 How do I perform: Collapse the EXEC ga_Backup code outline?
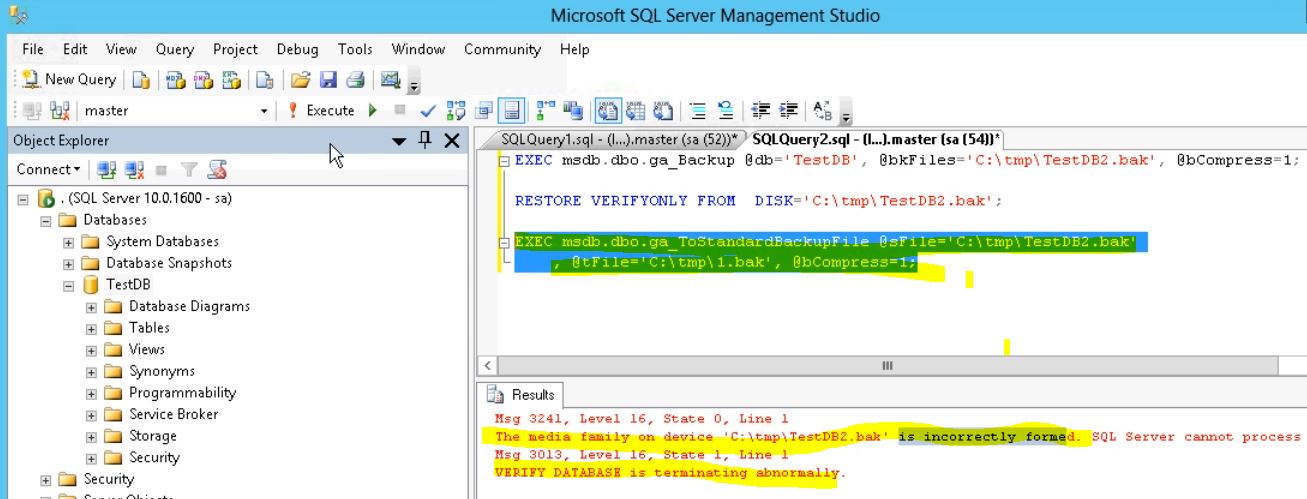(505, 161)
